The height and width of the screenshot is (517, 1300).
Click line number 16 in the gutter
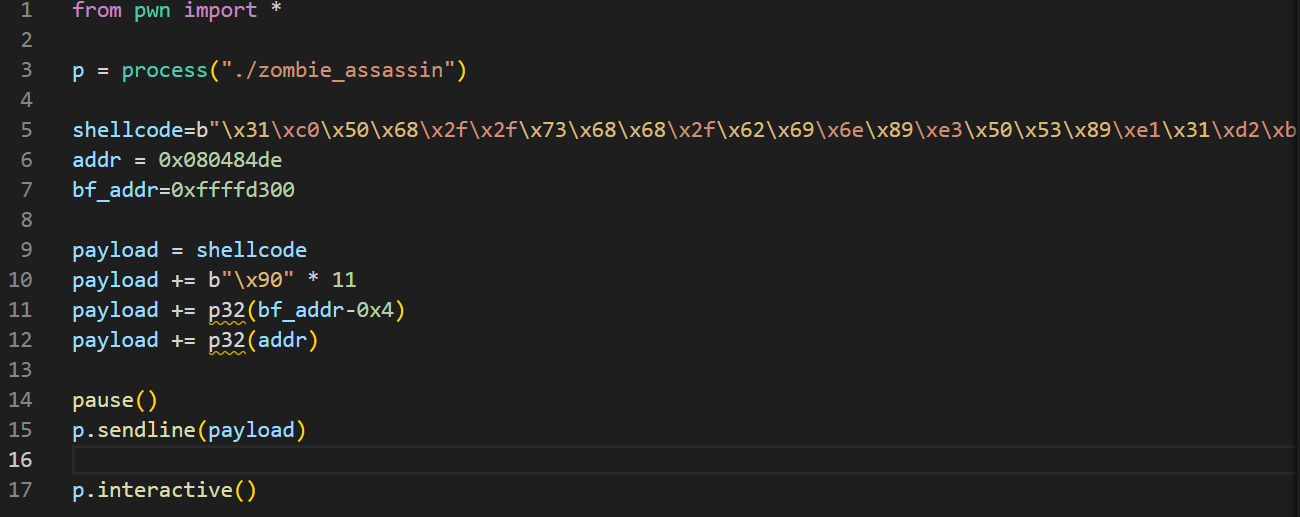pos(20,460)
